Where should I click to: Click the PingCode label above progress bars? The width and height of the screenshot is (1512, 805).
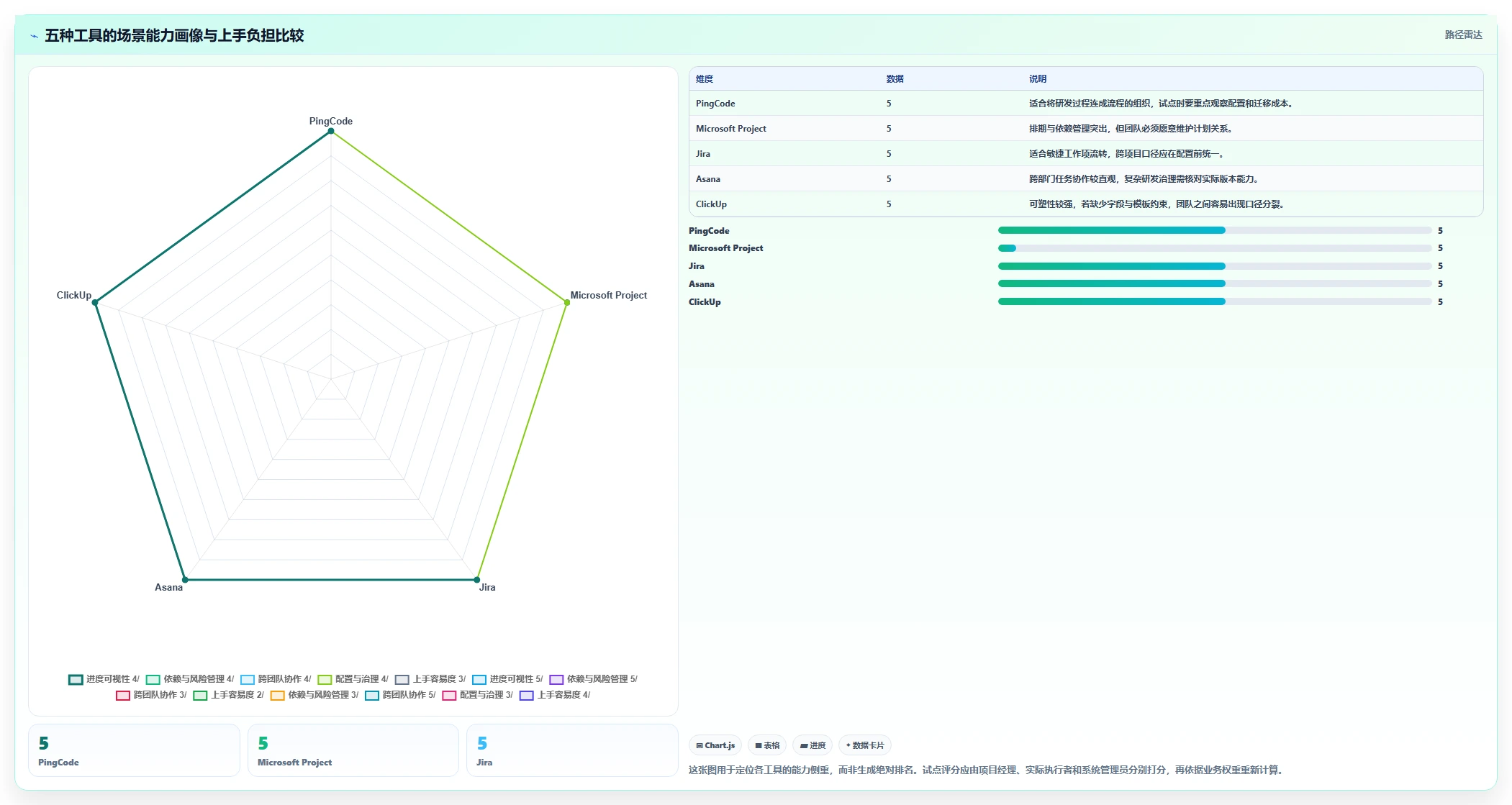(709, 231)
